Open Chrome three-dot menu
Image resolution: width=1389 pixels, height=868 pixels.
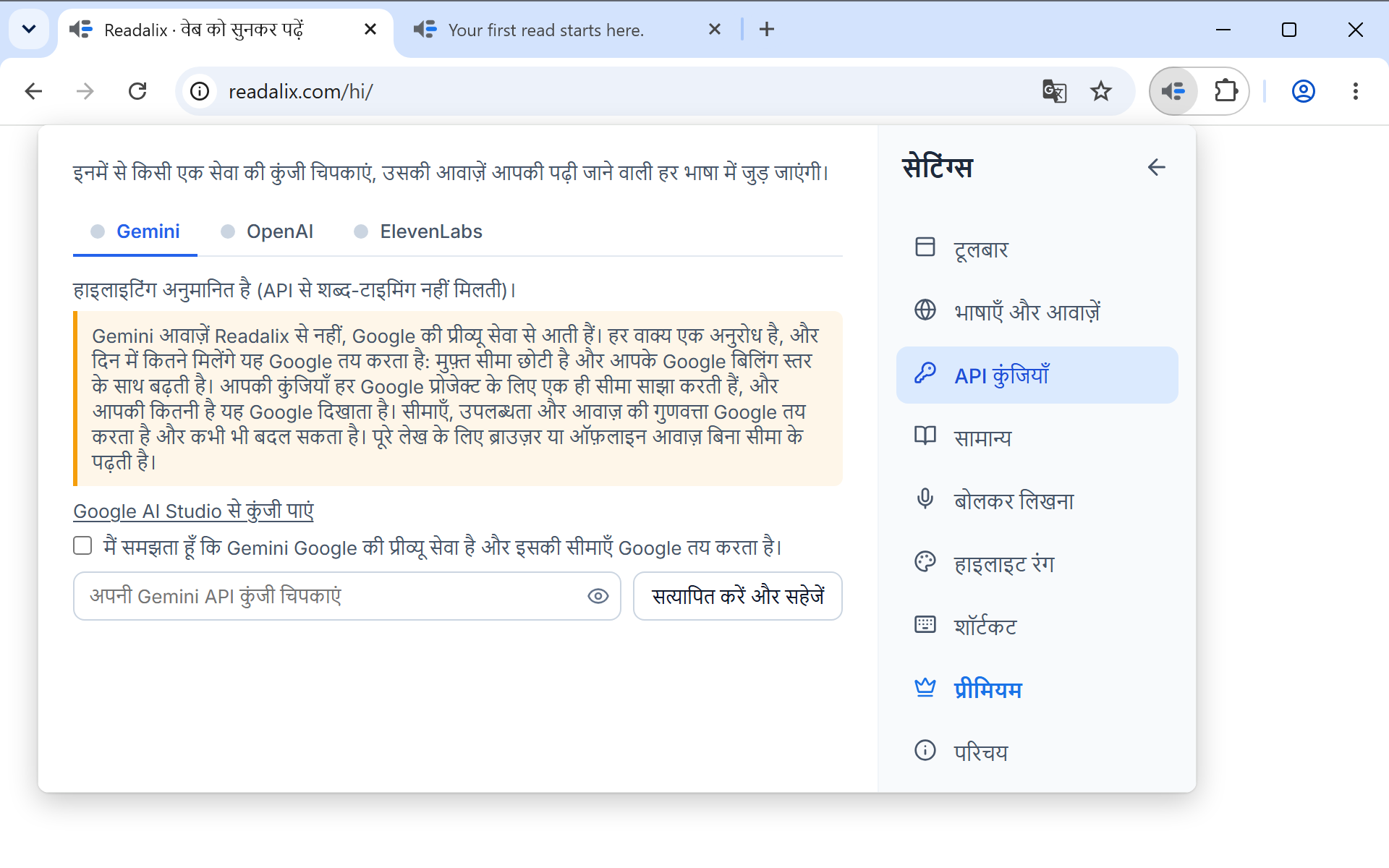pyautogui.click(x=1355, y=91)
